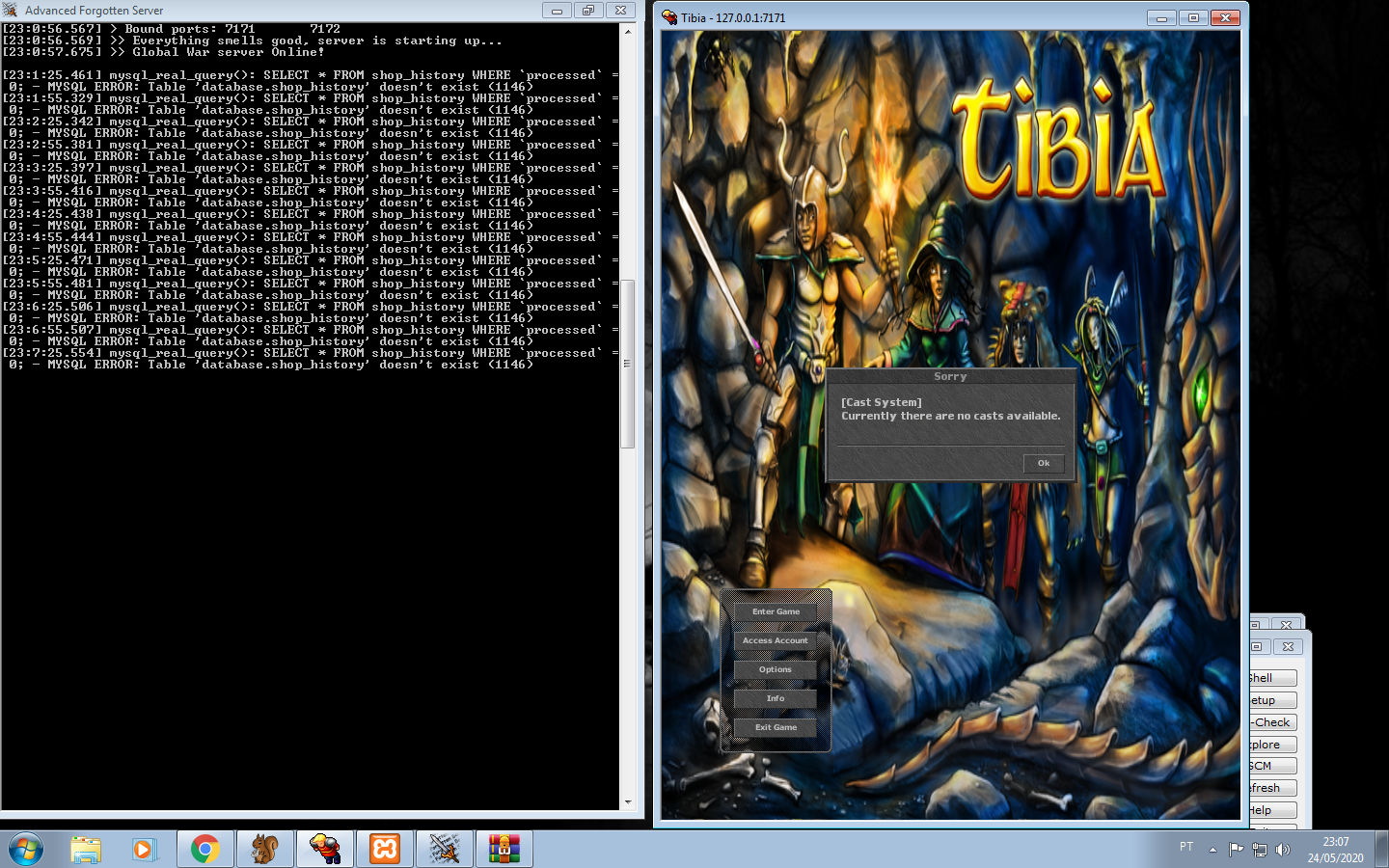
Task: Open the Options button in Tibia
Action: click(776, 669)
